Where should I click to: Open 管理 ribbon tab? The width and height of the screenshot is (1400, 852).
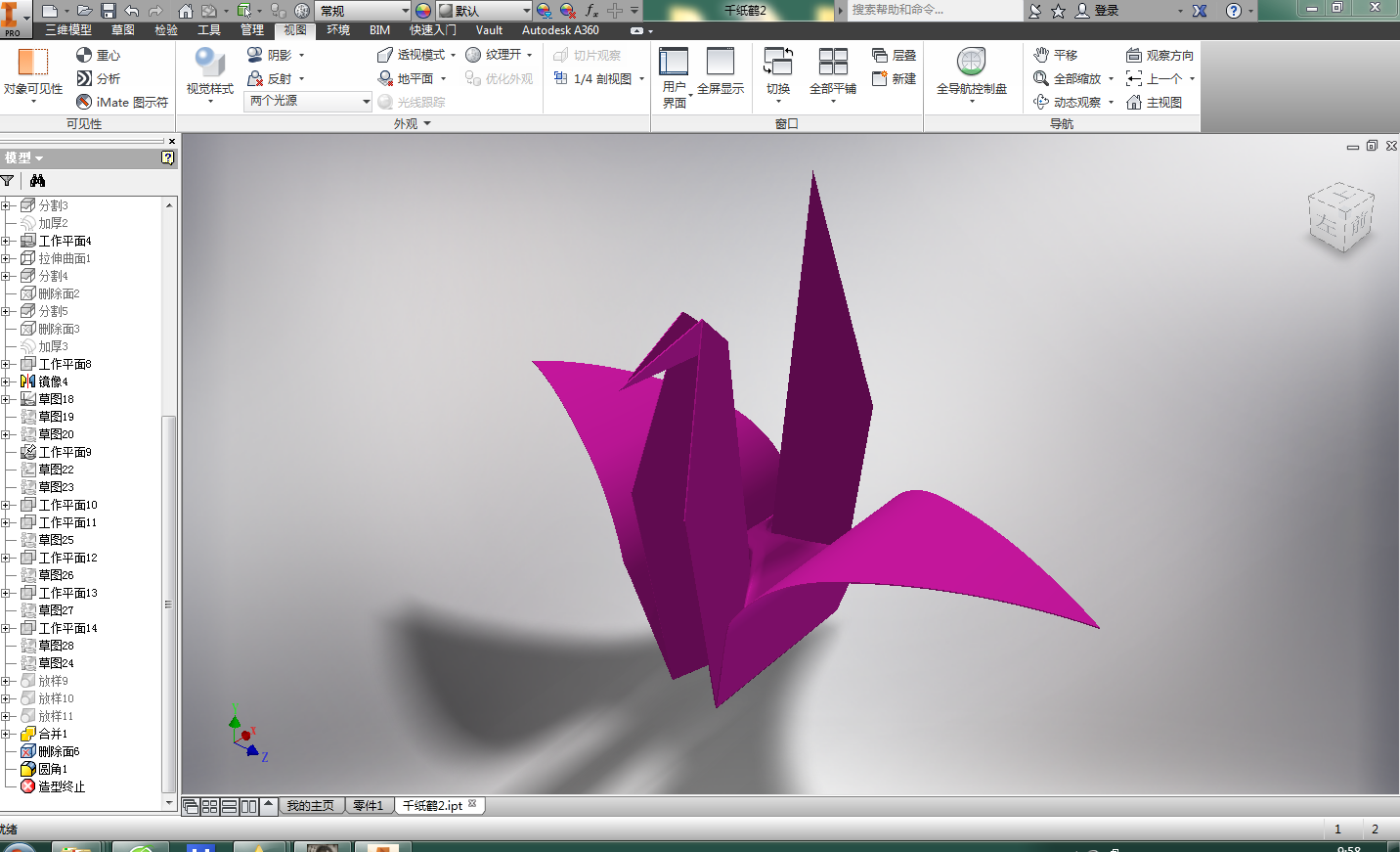click(252, 30)
